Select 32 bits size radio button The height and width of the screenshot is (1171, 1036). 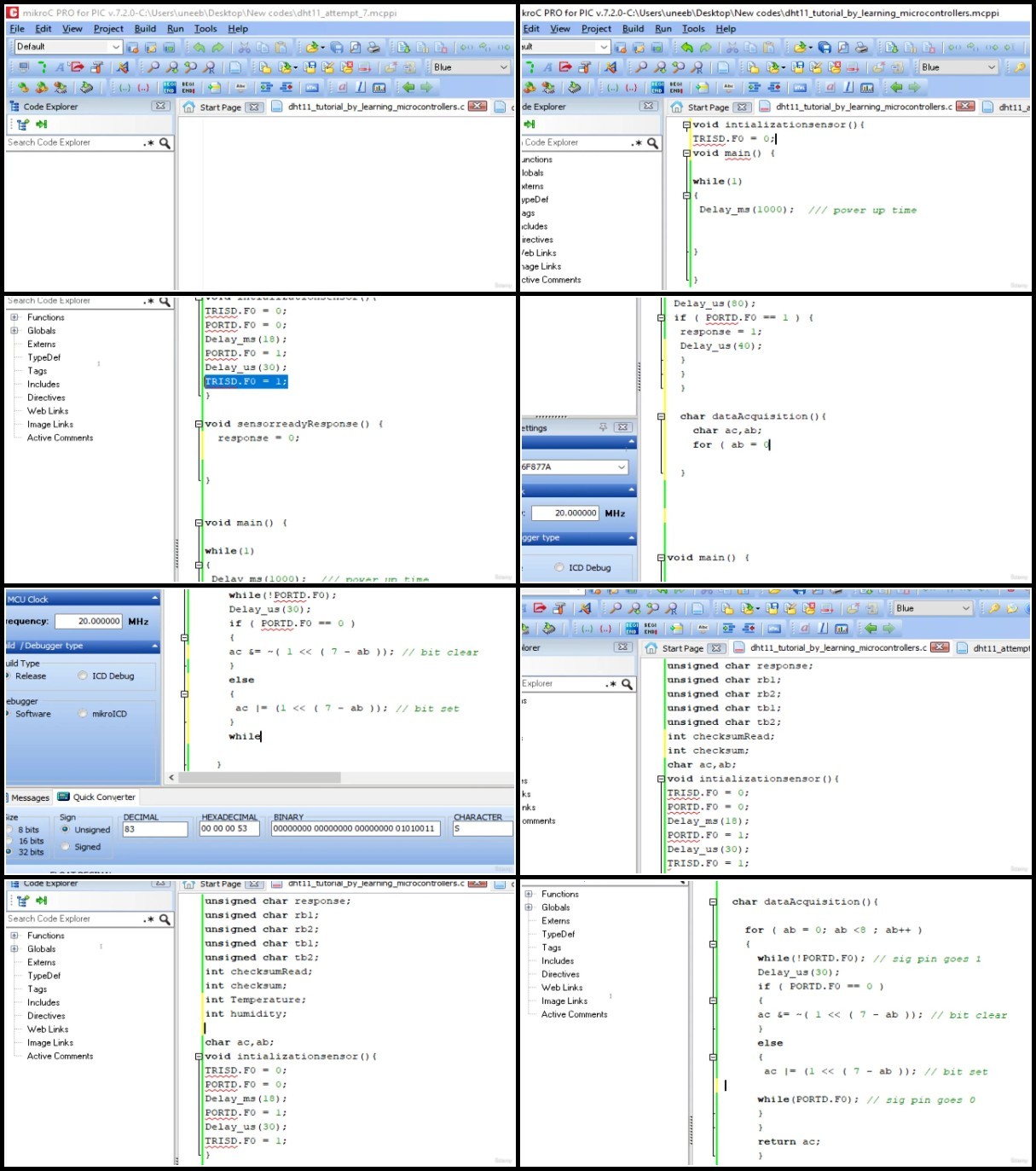(9, 852)
